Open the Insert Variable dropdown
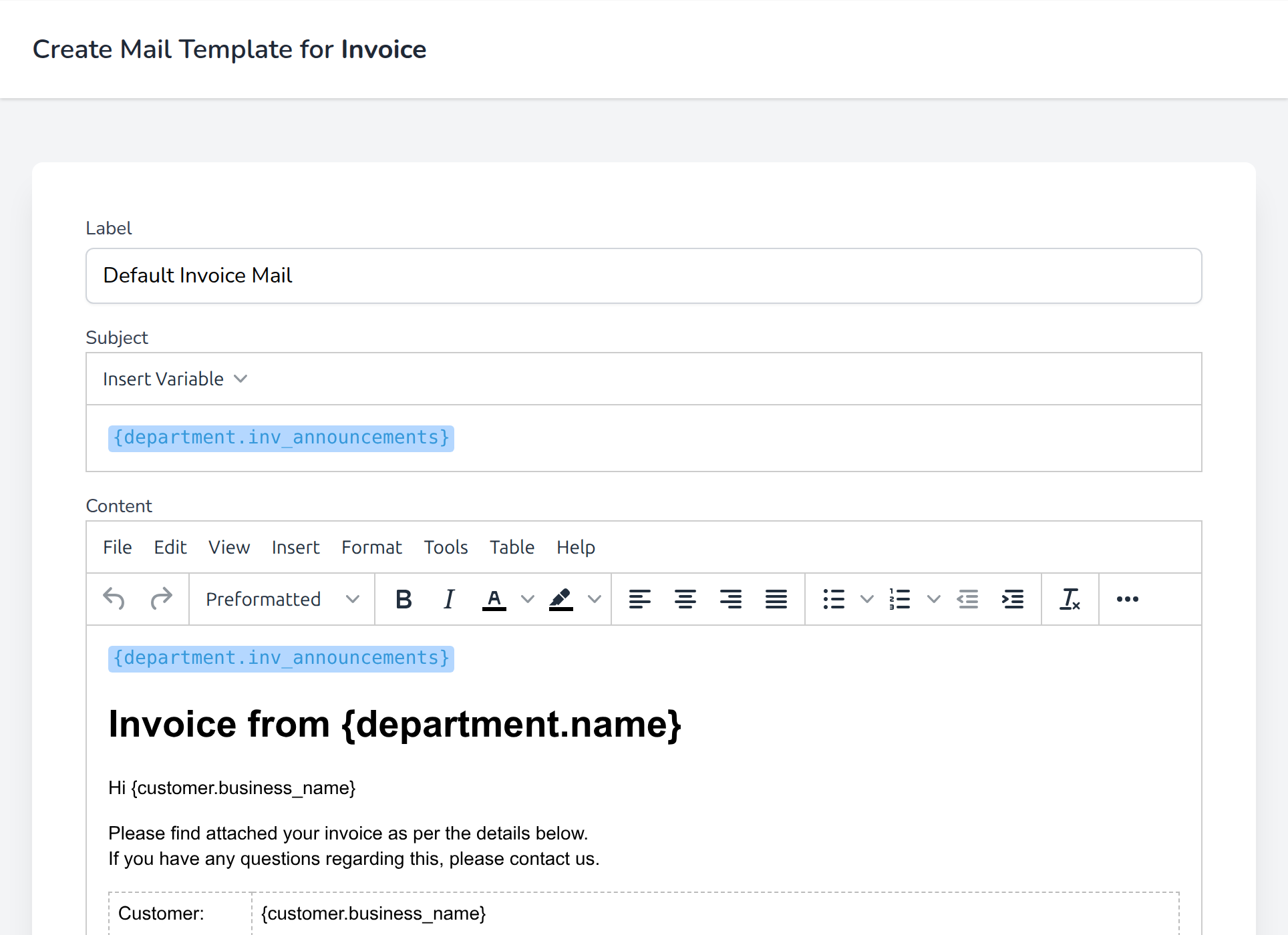Viewport: 1288px width, 935px height. 175,379
